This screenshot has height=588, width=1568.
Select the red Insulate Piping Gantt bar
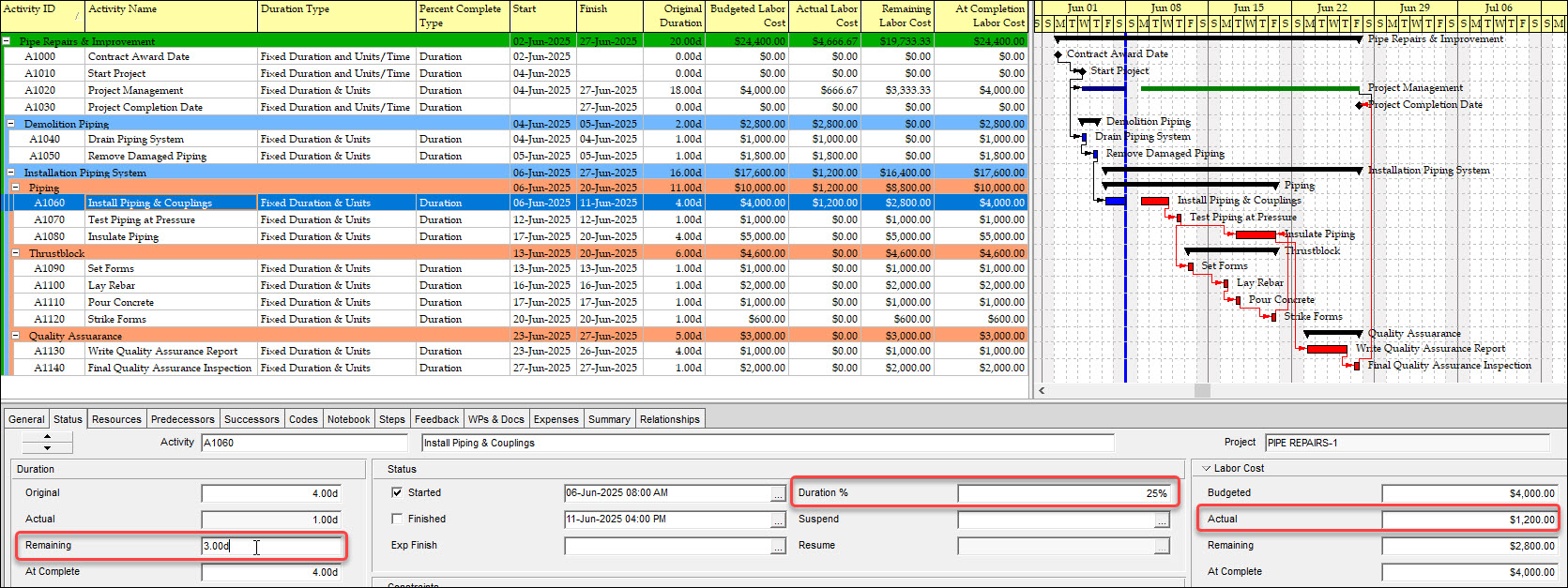(1256, 234)
